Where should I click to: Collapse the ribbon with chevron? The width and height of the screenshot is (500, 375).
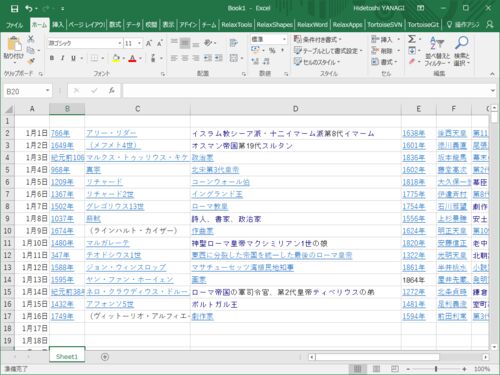(x=492, y=74)
